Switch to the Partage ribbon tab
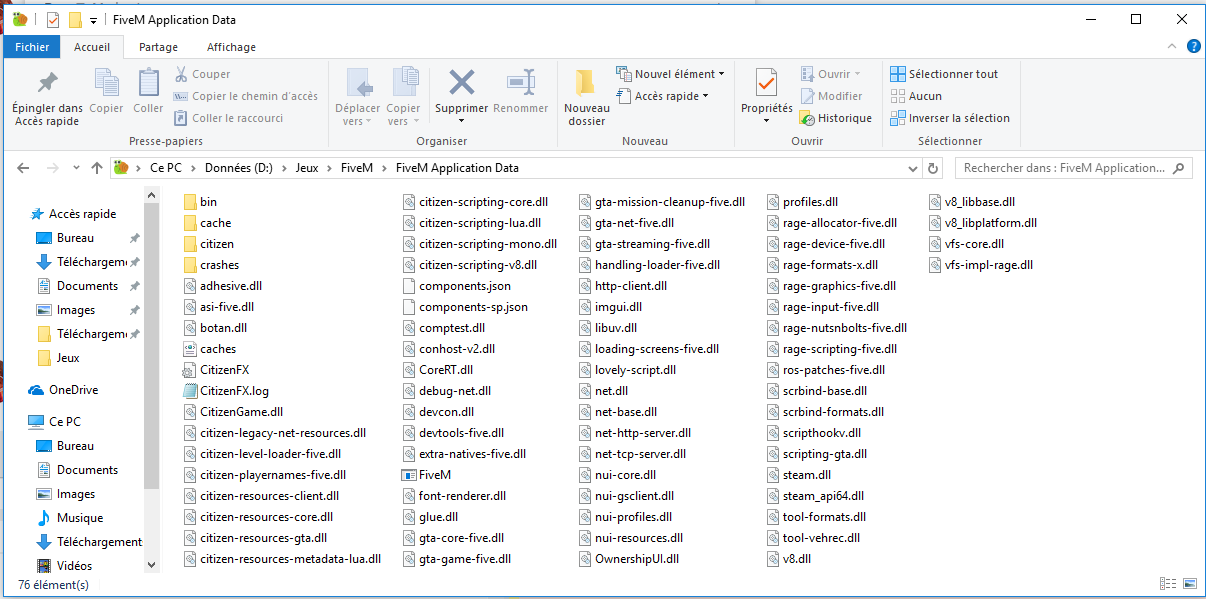 coord(158,47)
